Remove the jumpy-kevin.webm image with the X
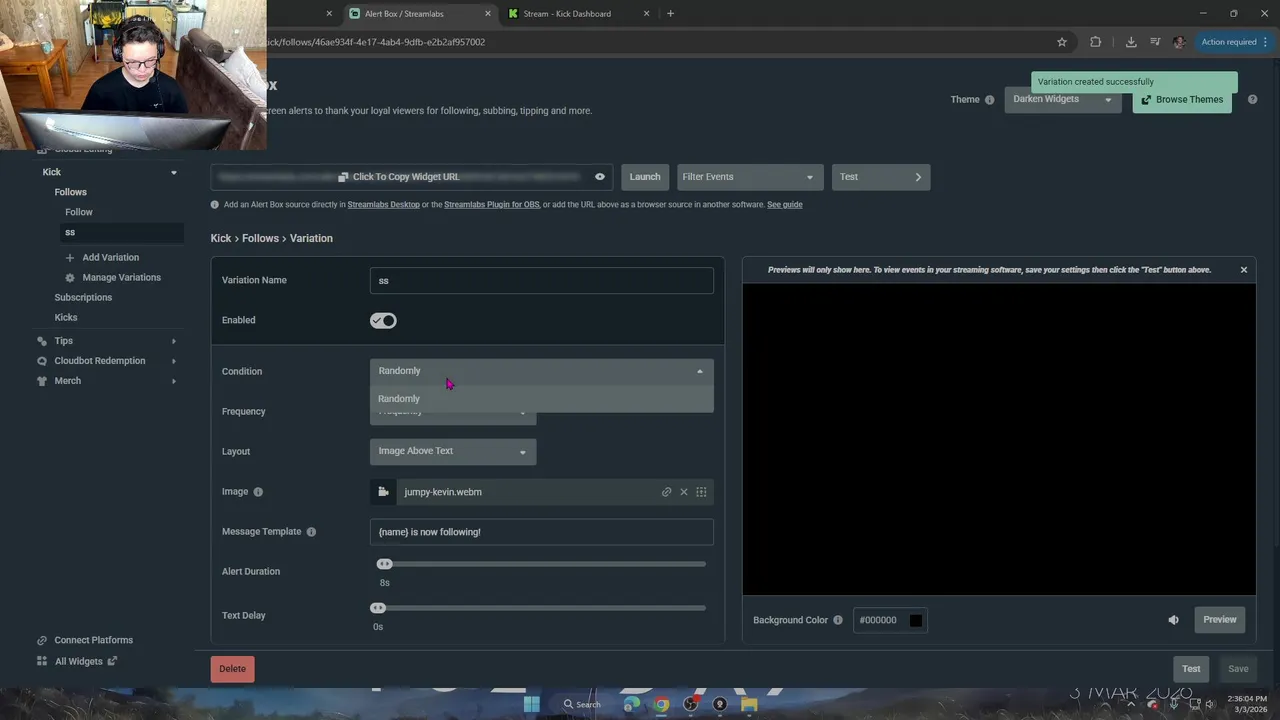The image size is (1280, 720). coord(684,492)
